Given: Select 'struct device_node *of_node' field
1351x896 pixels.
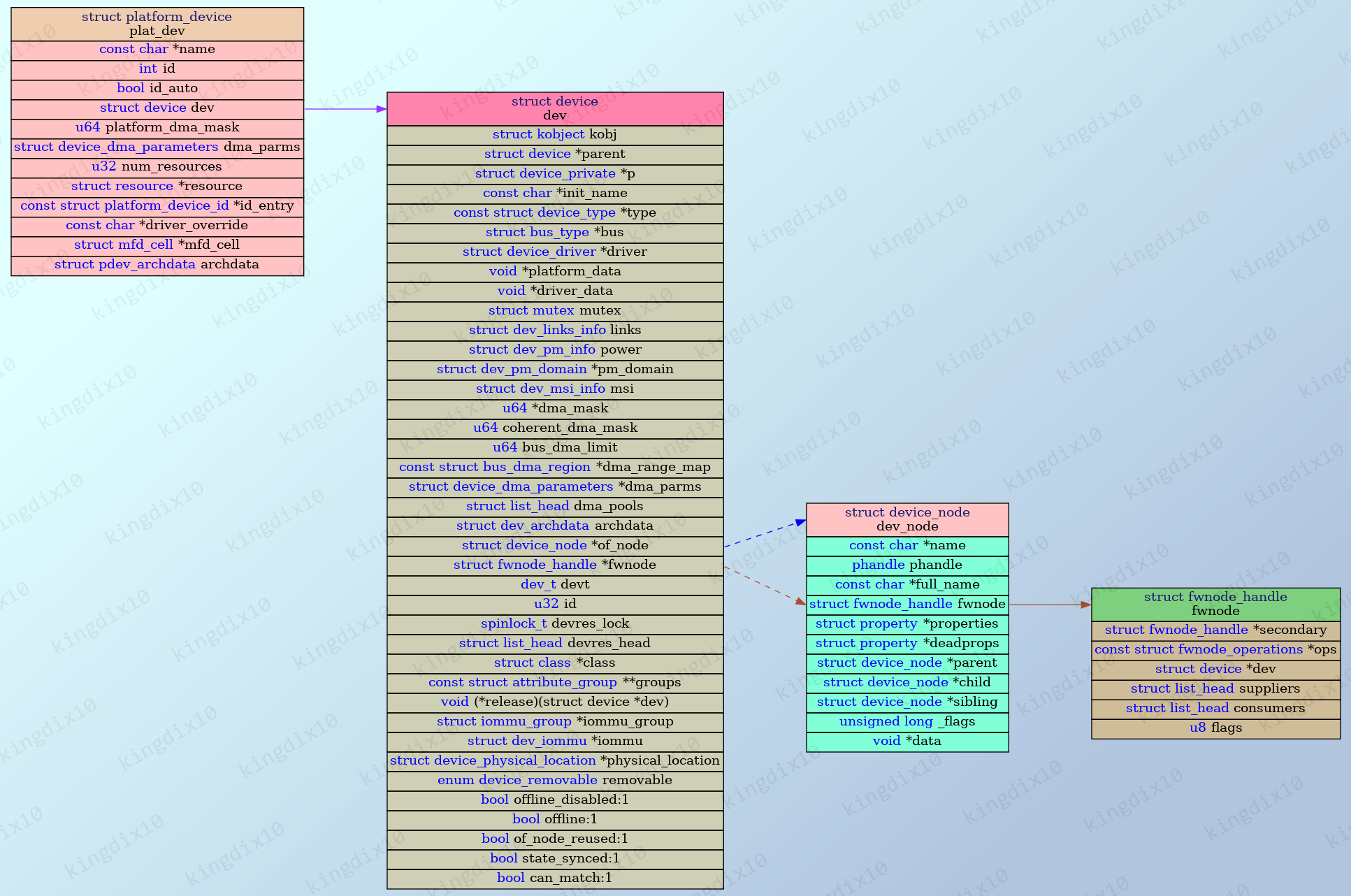Looking at the screenshot, I should coord(555,547).
